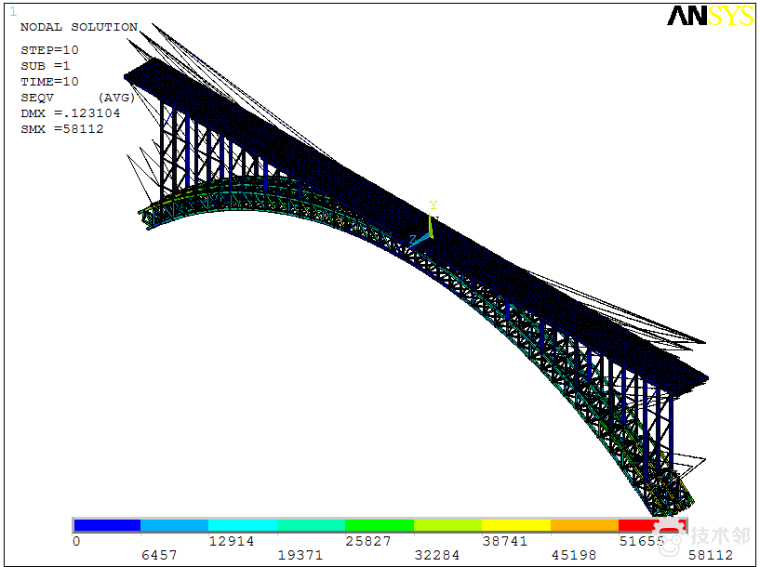
Task: Click the SMX =58112 text in legend header
Action: pyautogui.click(x=62, y=129)
